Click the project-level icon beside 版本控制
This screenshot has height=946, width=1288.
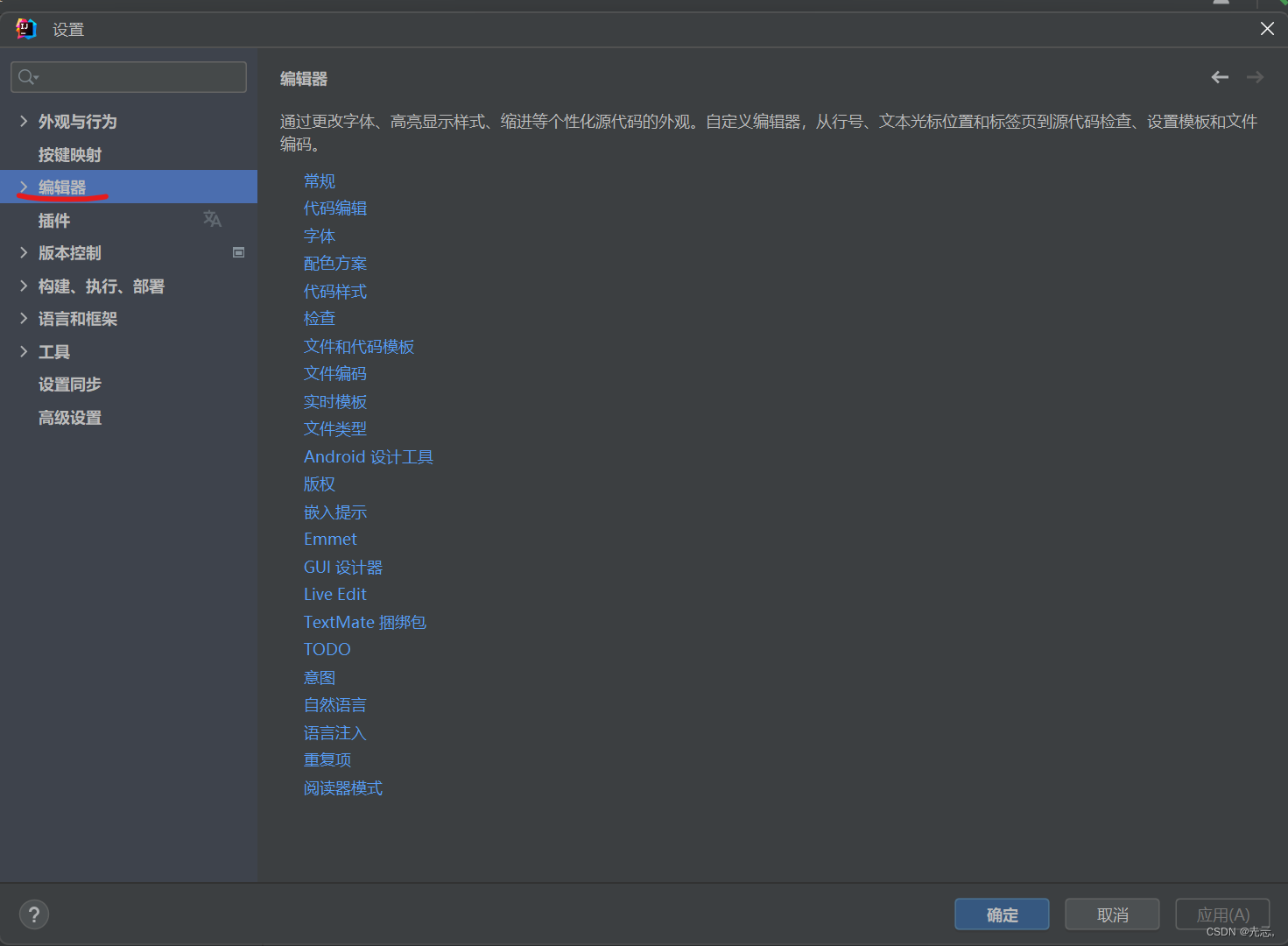click(238, 252)
